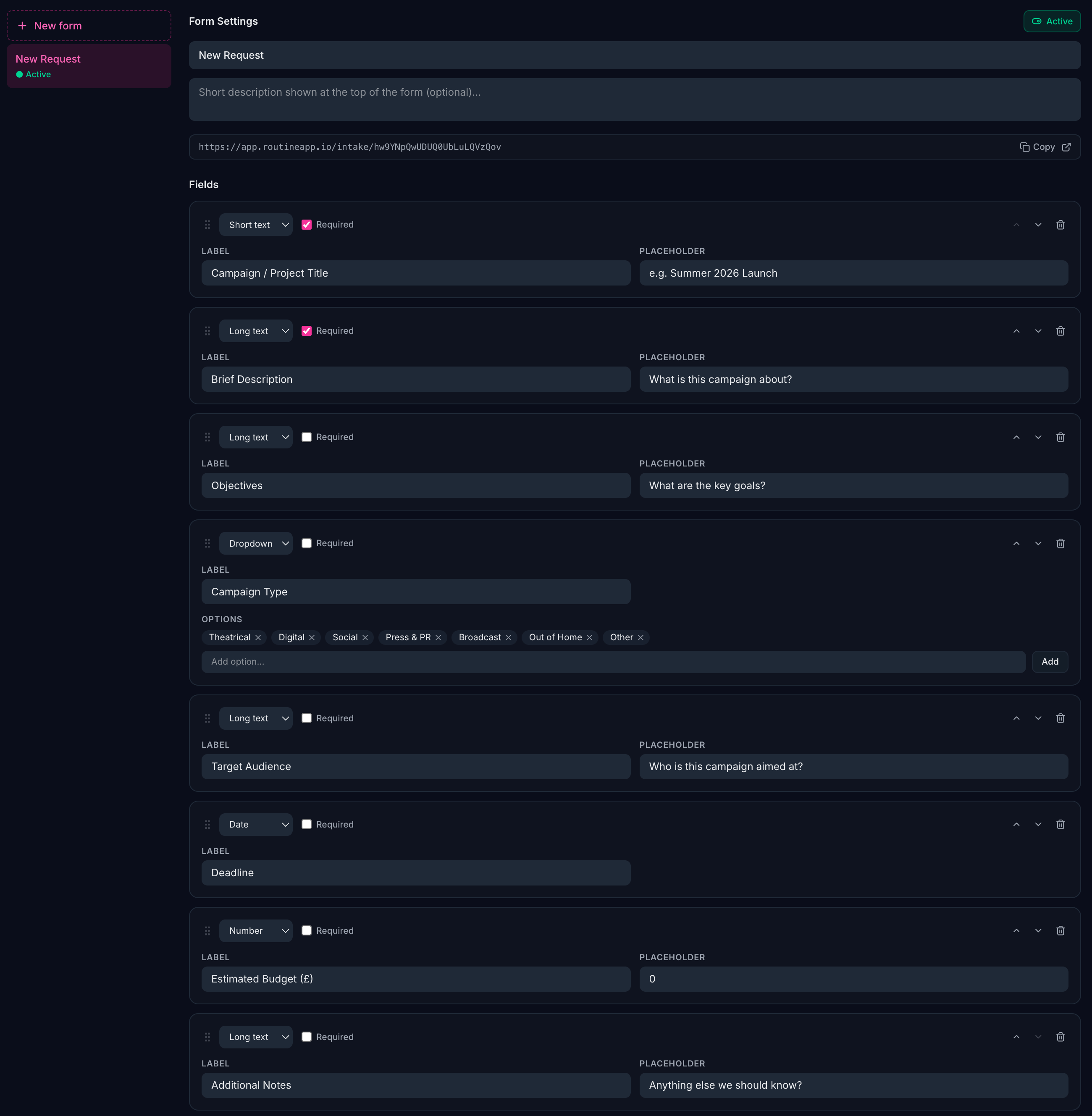1092x1116 pixels.
Task: Edit placeholder What are the key goals?
Action: (x=853, y=485)
